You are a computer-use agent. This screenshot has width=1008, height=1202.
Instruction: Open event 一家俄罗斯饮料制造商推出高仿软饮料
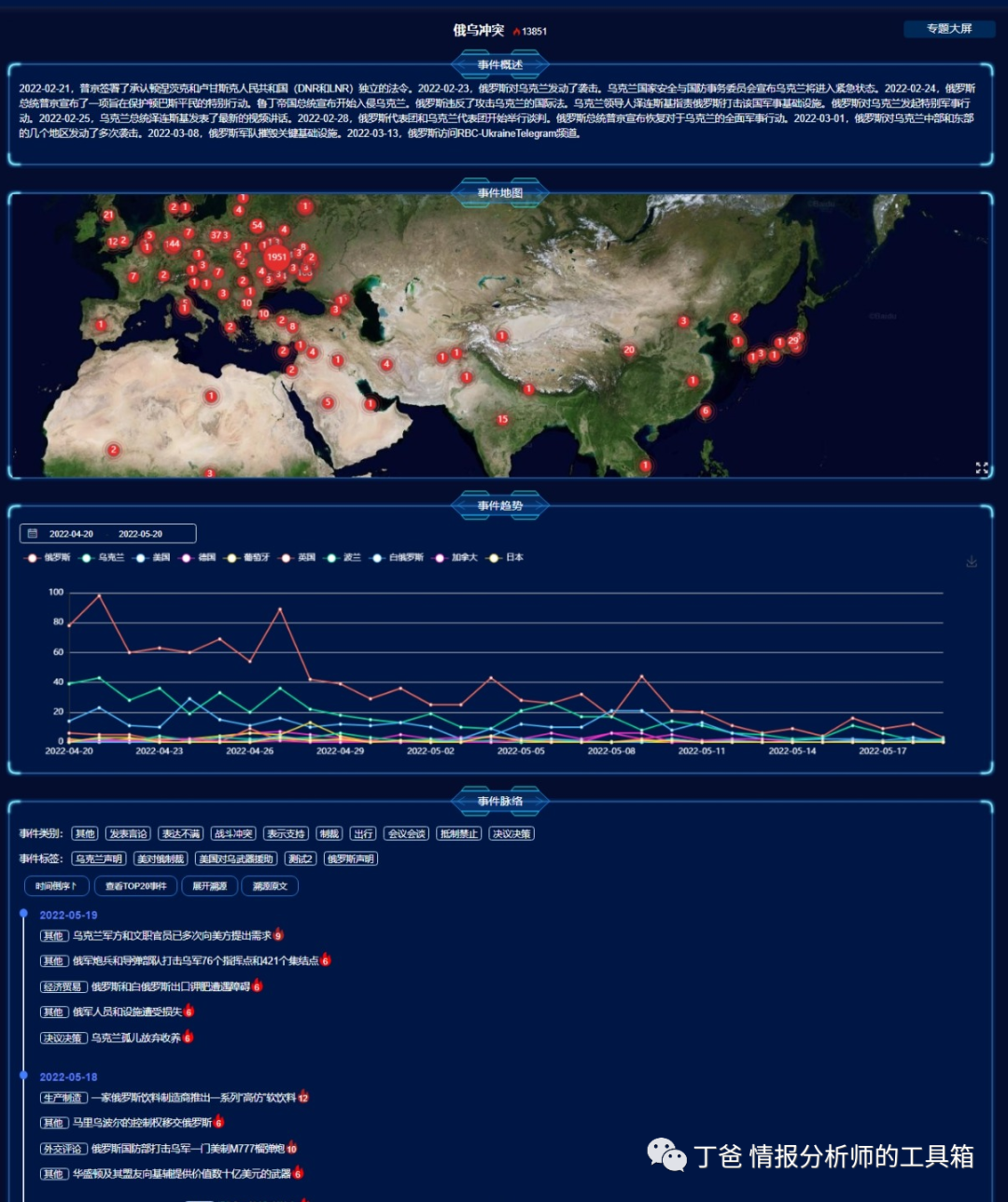[193, 1097]
